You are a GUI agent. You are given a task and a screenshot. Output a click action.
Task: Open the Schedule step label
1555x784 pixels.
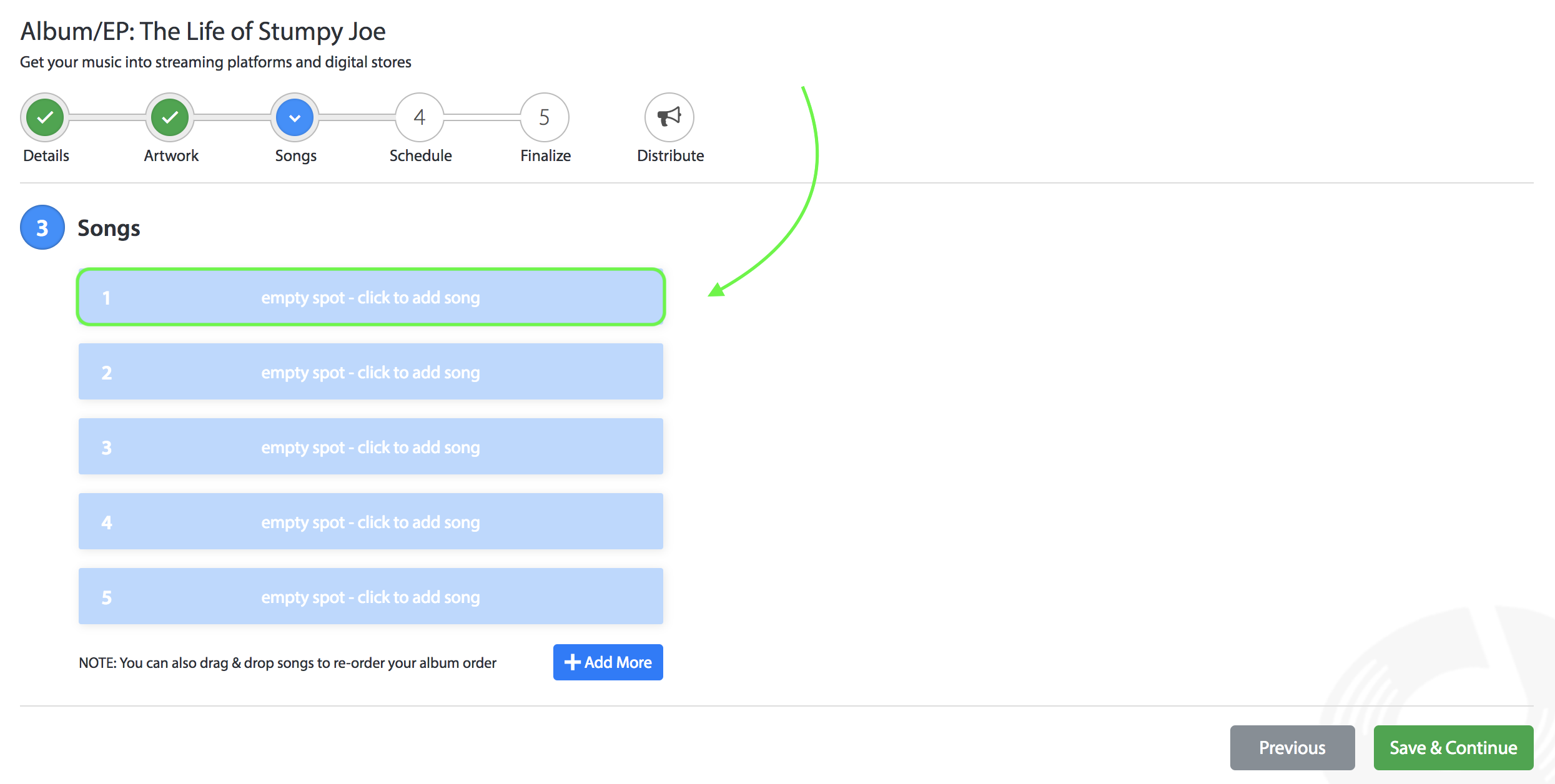[421, 155]
